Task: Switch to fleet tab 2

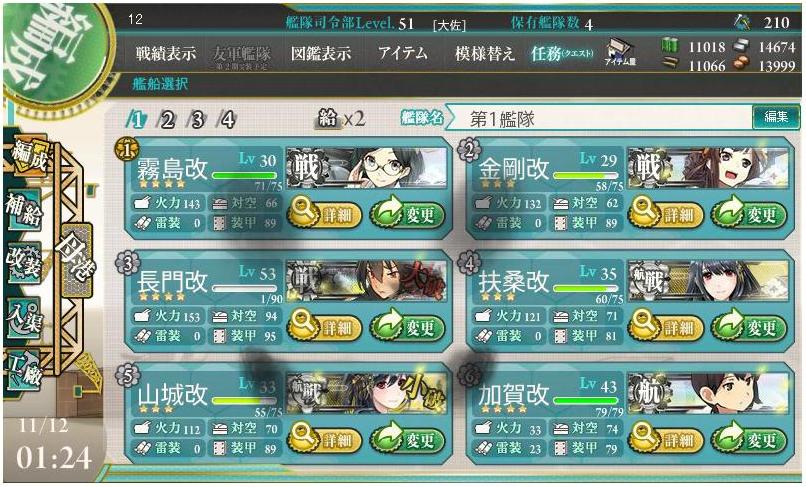Action: tap(167, 119)
